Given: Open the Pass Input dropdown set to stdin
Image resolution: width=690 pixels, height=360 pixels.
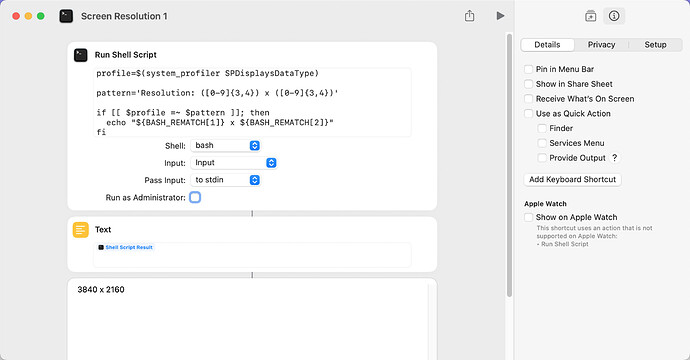Looking at the screenshot, I should pyautogui.click(x=225, y=180).
